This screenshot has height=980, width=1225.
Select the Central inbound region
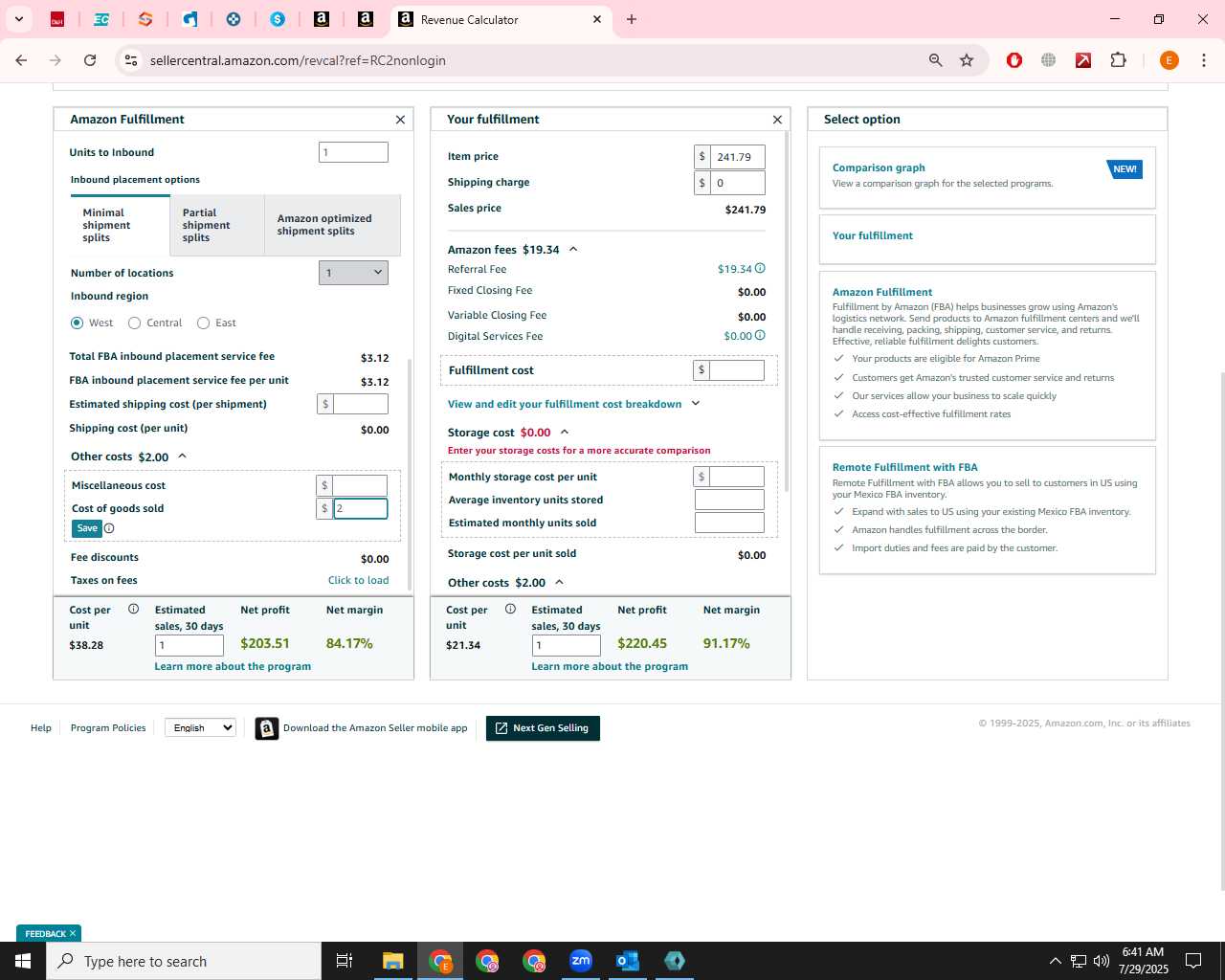click(x=134, y=323)
